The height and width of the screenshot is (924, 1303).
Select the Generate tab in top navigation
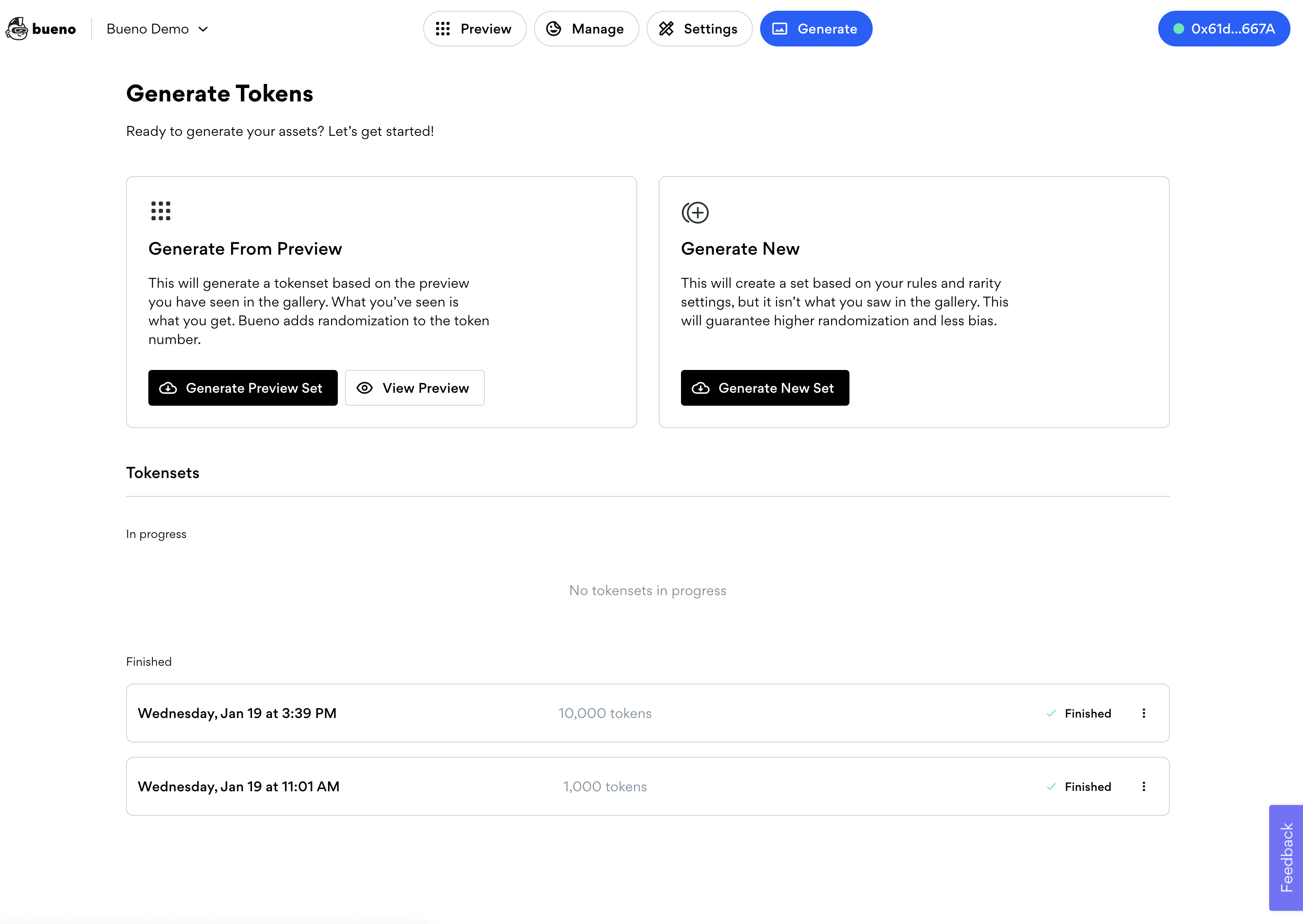tap(815, 28)
